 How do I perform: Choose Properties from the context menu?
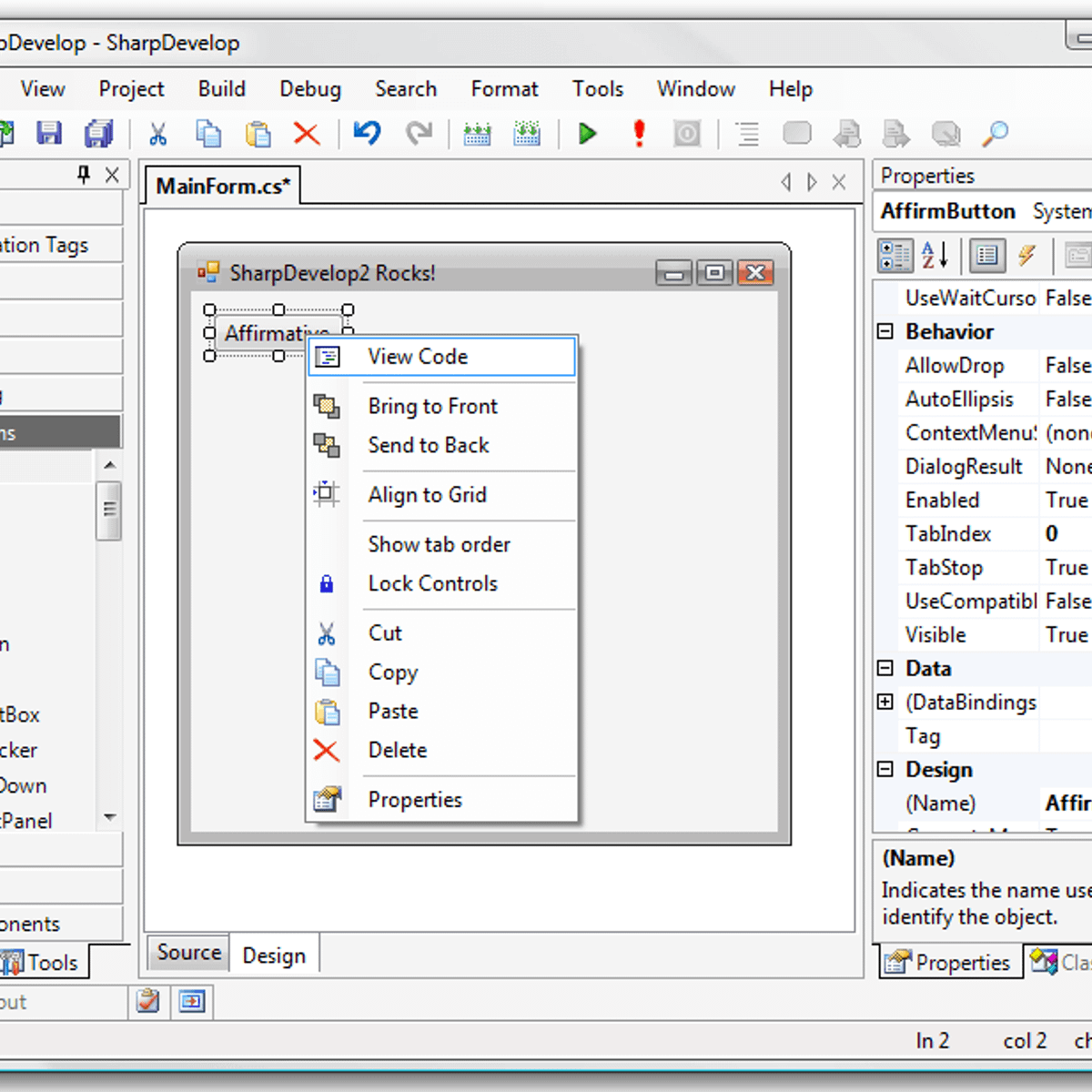[x=442, y=800]
